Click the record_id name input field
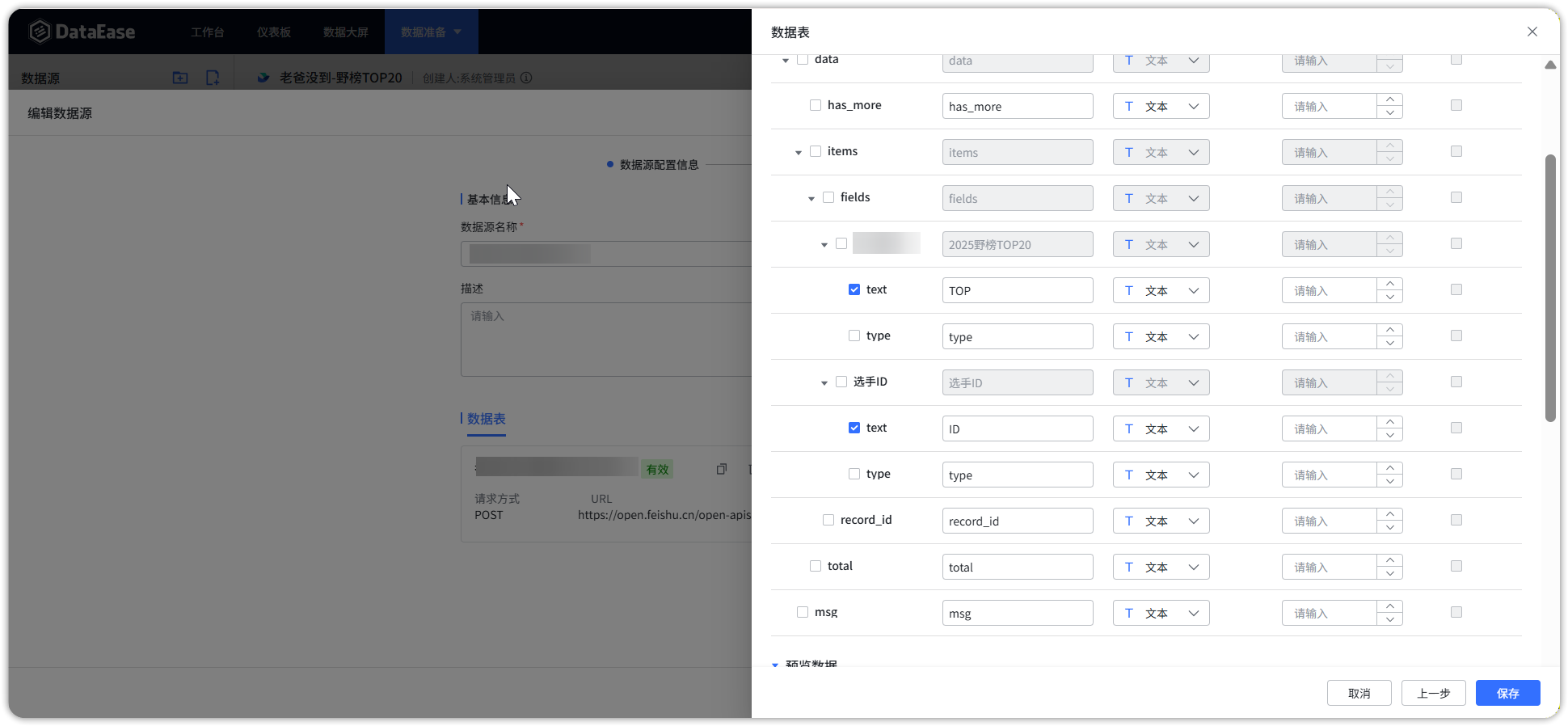The width and height of the screenshot is (1568, 726). click(x=1017, y=521)
